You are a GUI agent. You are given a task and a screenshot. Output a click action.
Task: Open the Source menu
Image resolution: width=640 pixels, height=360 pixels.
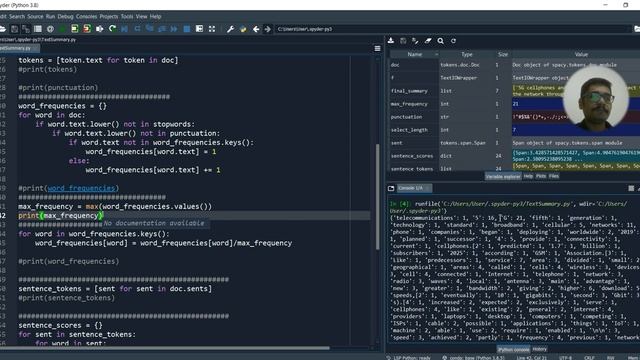(x=35, y=16)
